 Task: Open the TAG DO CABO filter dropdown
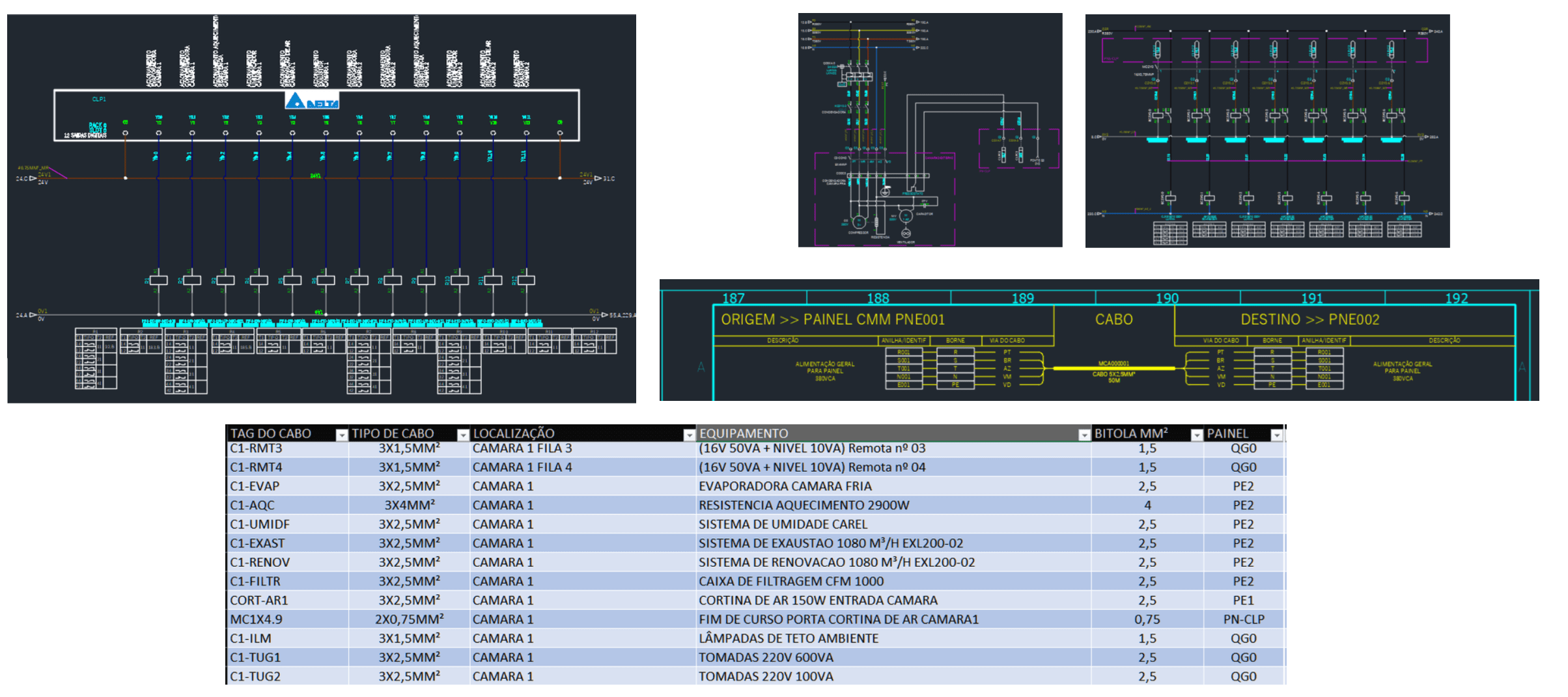[341, 435]
